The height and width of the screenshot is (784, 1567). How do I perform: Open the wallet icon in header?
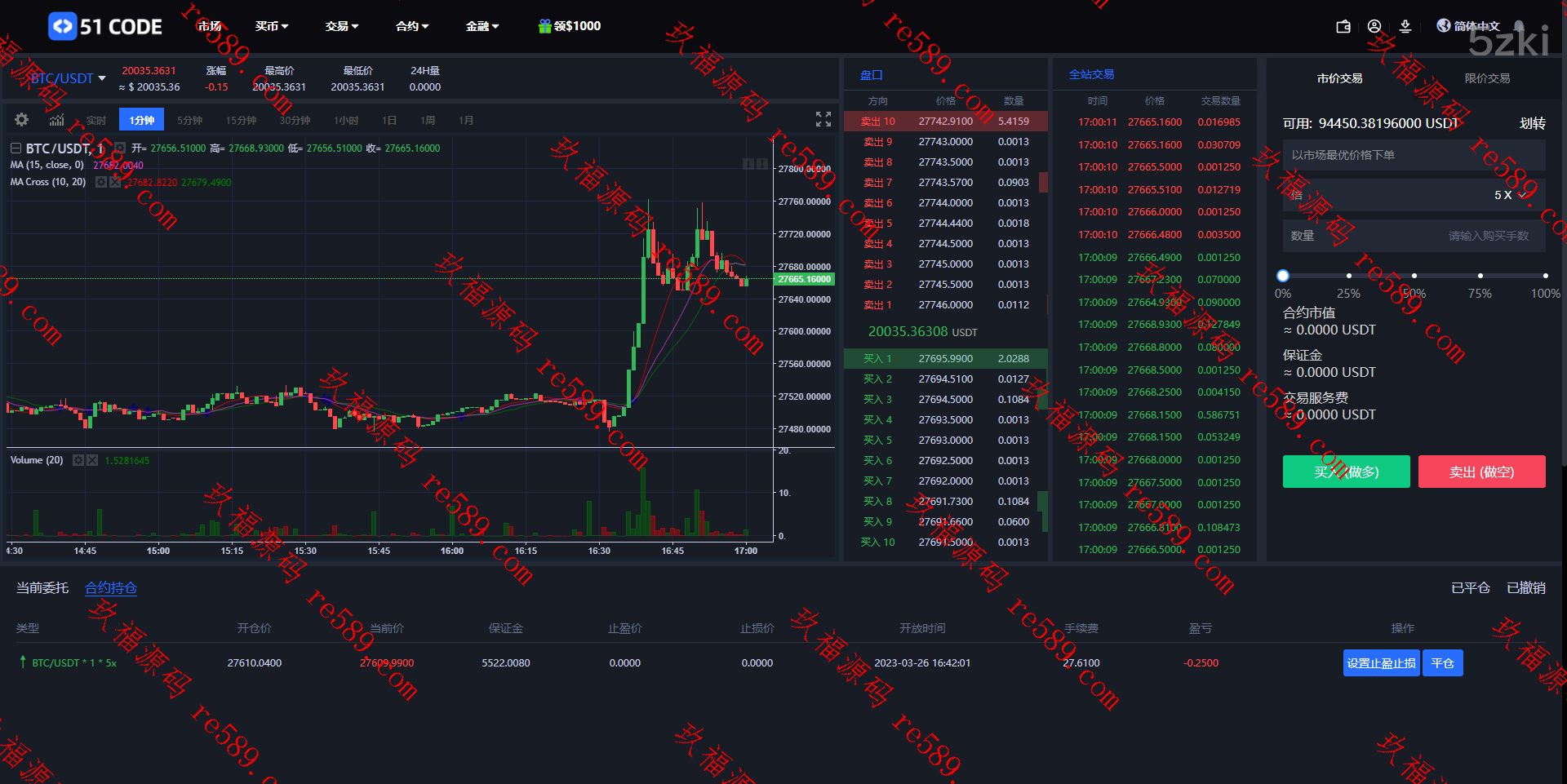click(x=1343, y=27)
